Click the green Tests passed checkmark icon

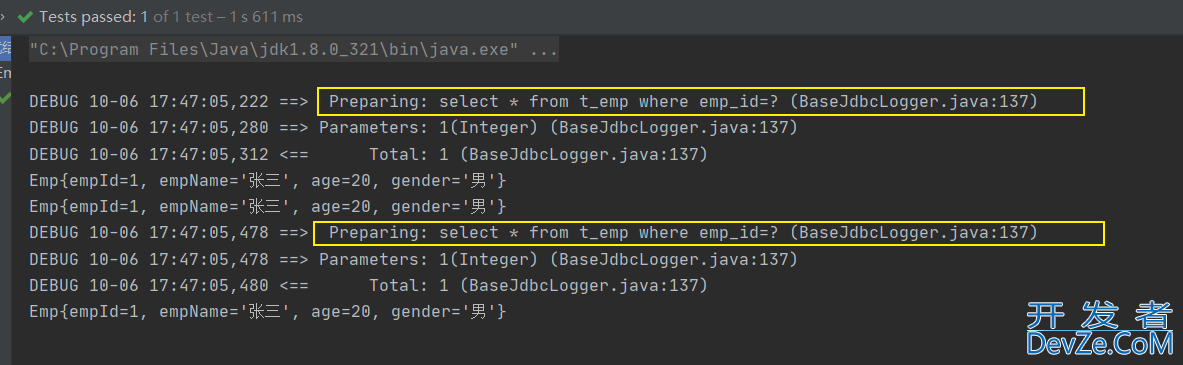tap(25, 16)
